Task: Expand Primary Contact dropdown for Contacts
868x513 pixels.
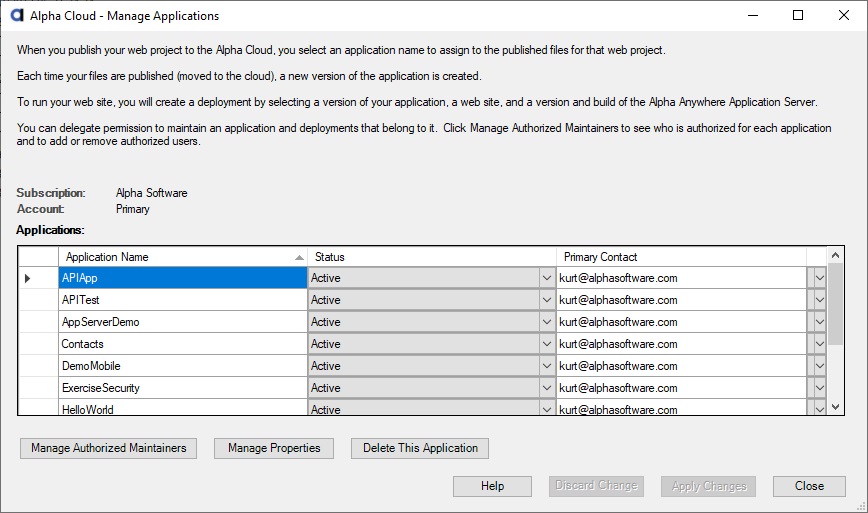Action: click(x=819, y=344)
